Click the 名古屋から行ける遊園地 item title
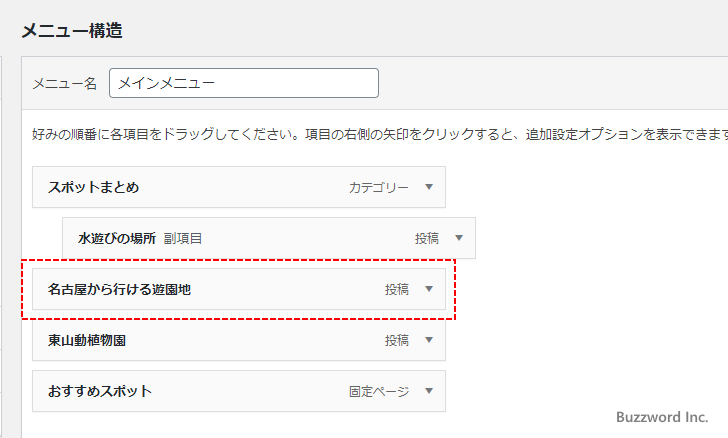The height and width of the screenshot is (438, 728). tap(119, 289)
